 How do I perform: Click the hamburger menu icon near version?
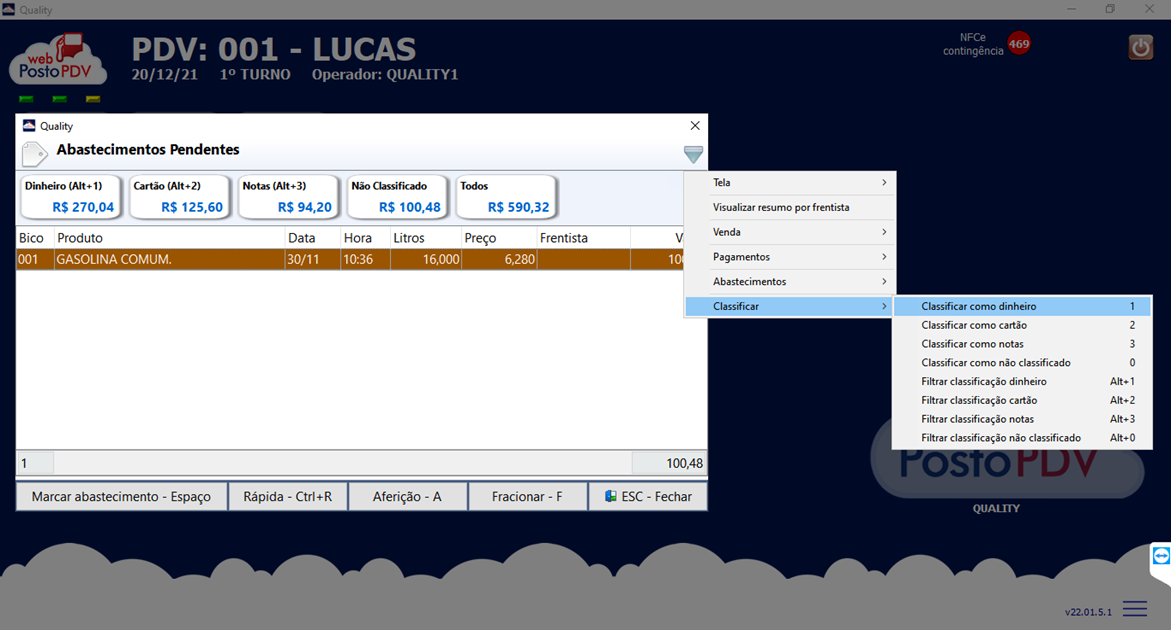(x=1134, y=609)
